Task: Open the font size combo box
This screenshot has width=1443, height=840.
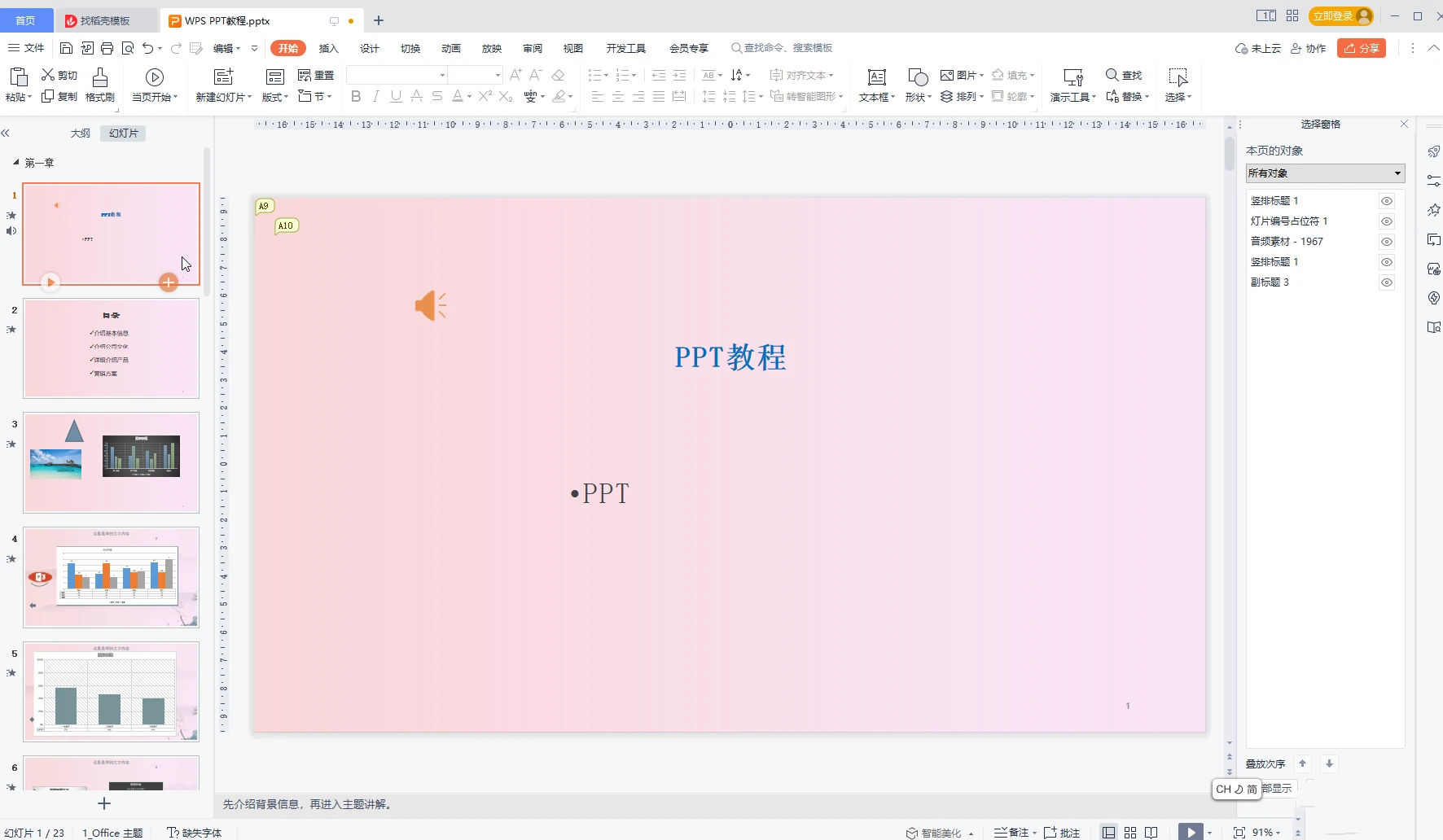Action: (x=476, y=75)
